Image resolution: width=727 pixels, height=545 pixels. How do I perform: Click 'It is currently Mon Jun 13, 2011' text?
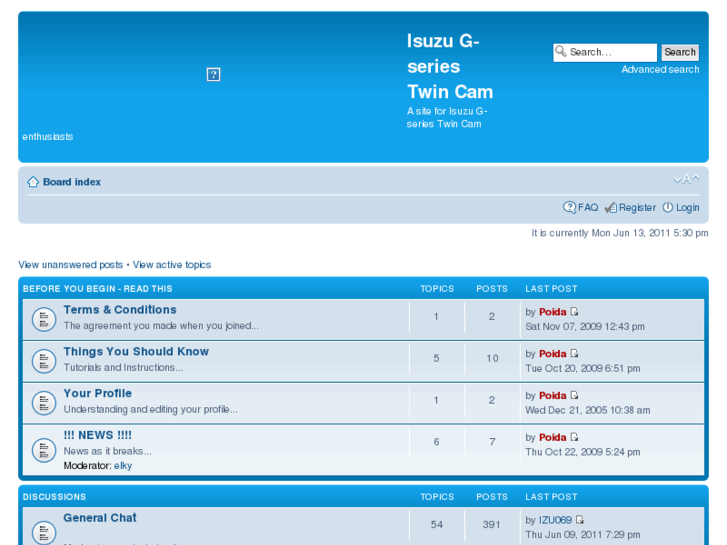tap(619, 233)
